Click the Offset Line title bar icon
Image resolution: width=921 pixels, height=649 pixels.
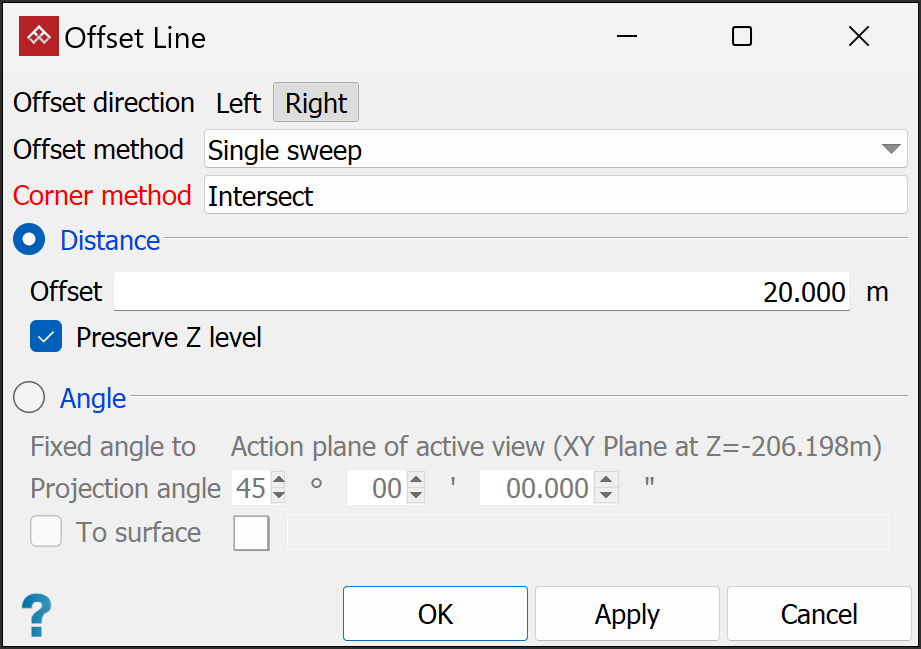click(x=38, y=36)
